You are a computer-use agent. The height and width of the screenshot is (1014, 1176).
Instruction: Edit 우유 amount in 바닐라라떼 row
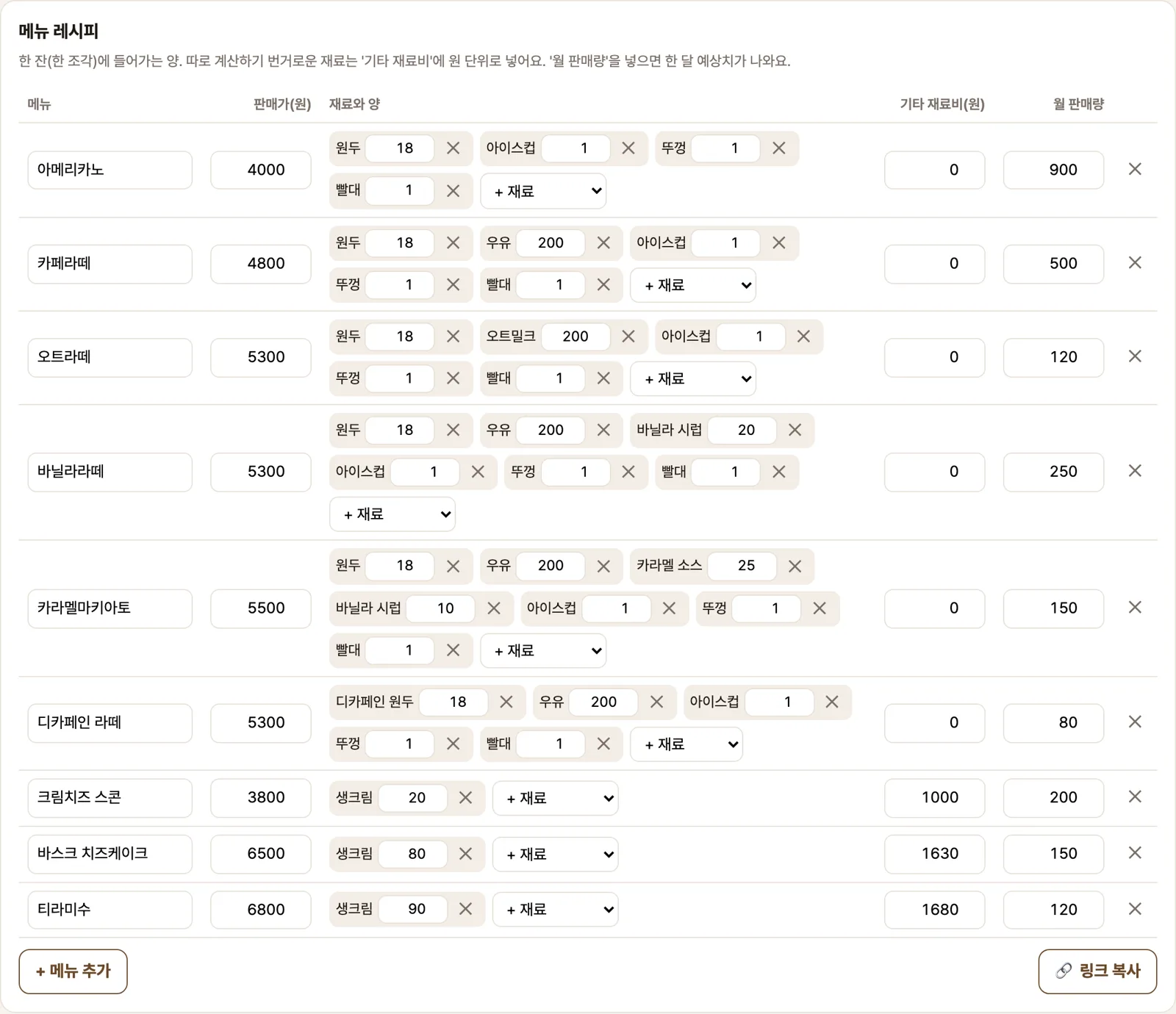tap(551, 431)
